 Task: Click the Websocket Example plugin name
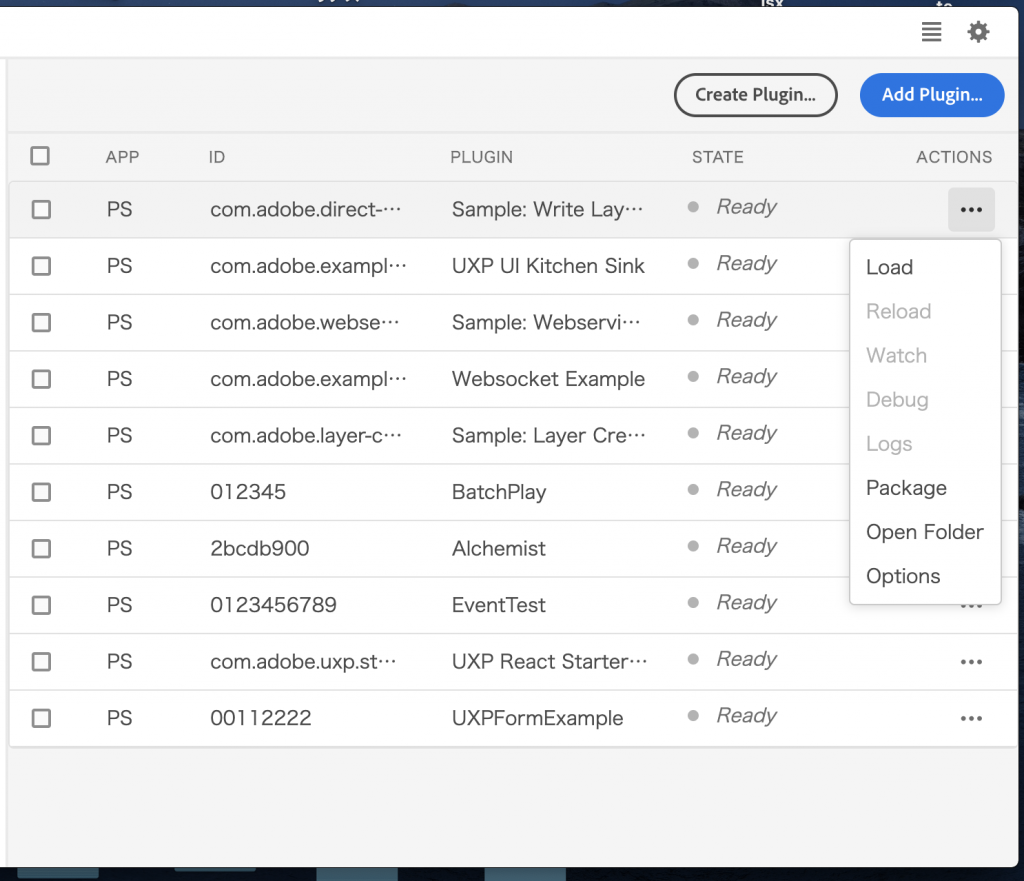[548, 379]
